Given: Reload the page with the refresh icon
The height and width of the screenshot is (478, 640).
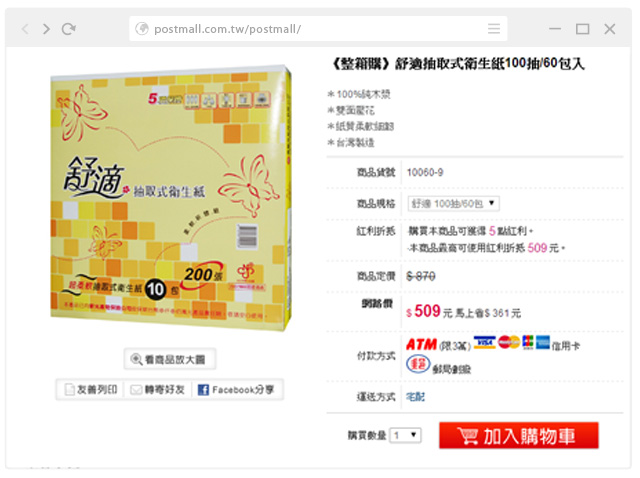Looking at the screenshot, I should tap(69, 29).
